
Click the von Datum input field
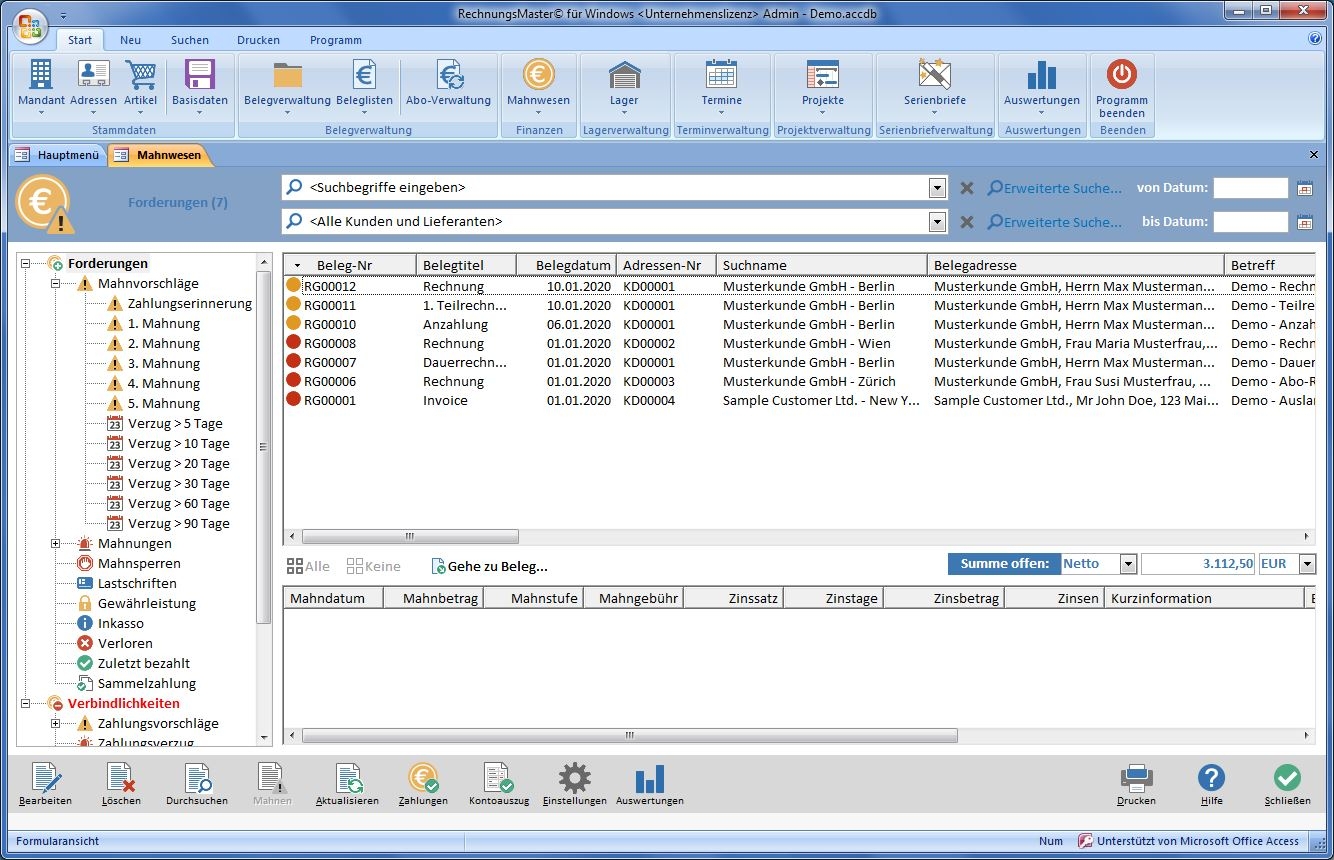(1250, 188)
